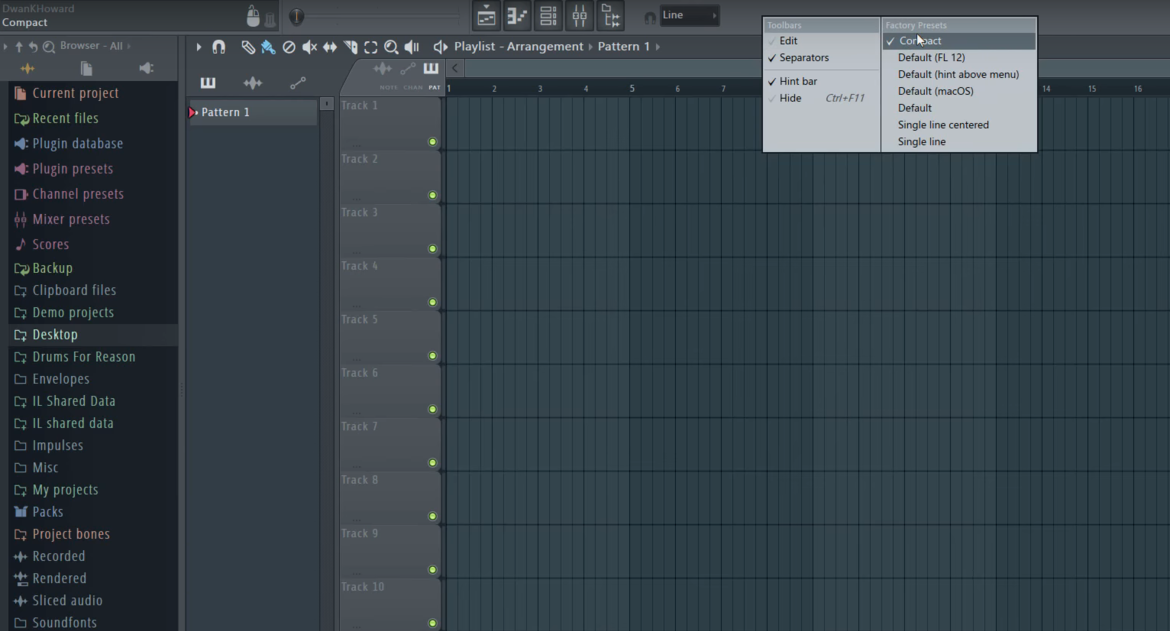Click back arrow on timeline header

(454, 68)
